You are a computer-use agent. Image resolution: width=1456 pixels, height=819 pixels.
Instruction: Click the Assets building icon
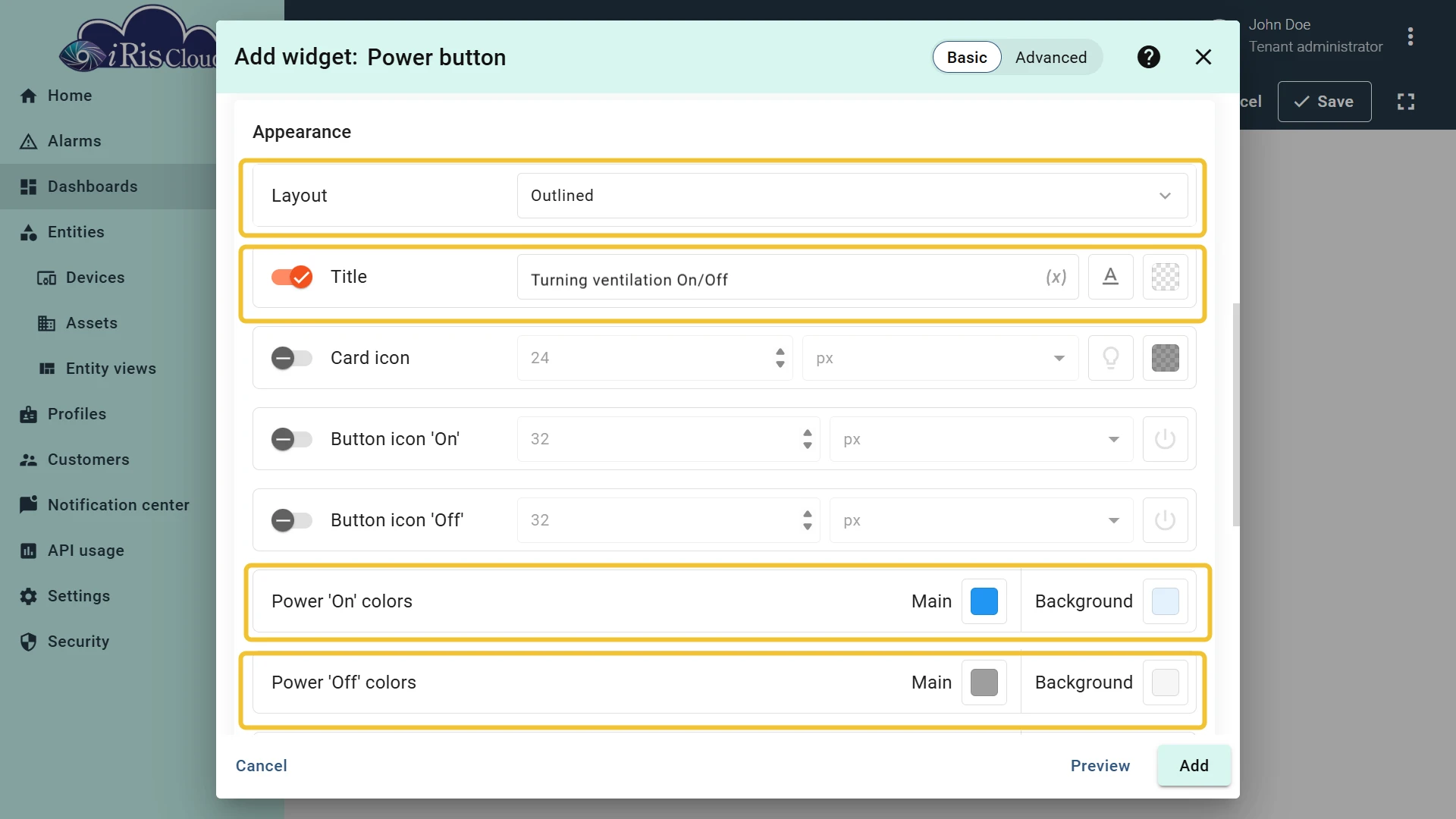click(46, 323)
